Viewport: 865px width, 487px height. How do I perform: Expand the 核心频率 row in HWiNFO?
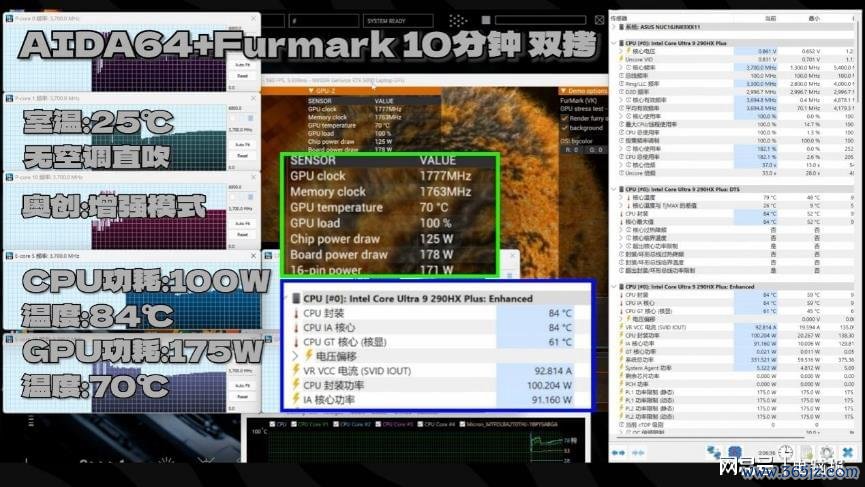pos(621,67)
